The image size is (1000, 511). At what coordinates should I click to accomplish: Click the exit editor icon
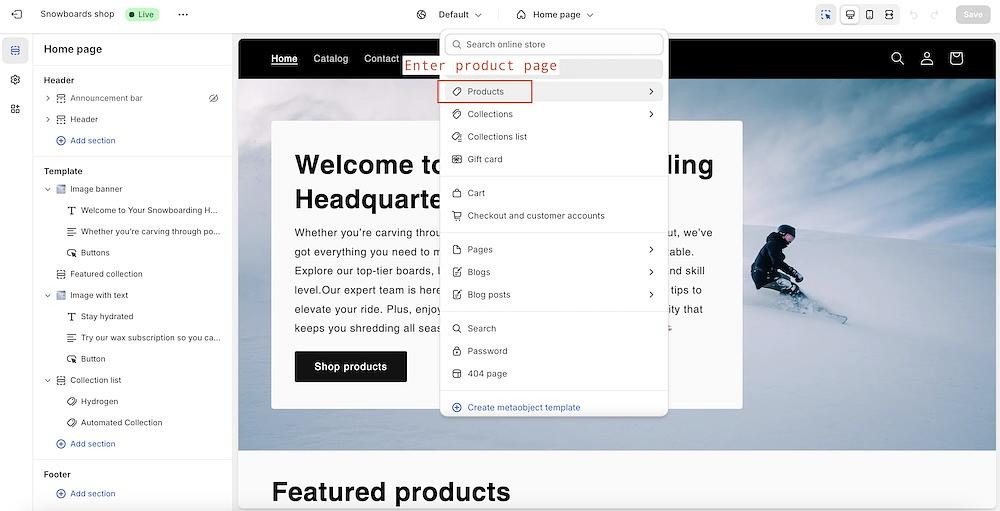coord(16,14)
